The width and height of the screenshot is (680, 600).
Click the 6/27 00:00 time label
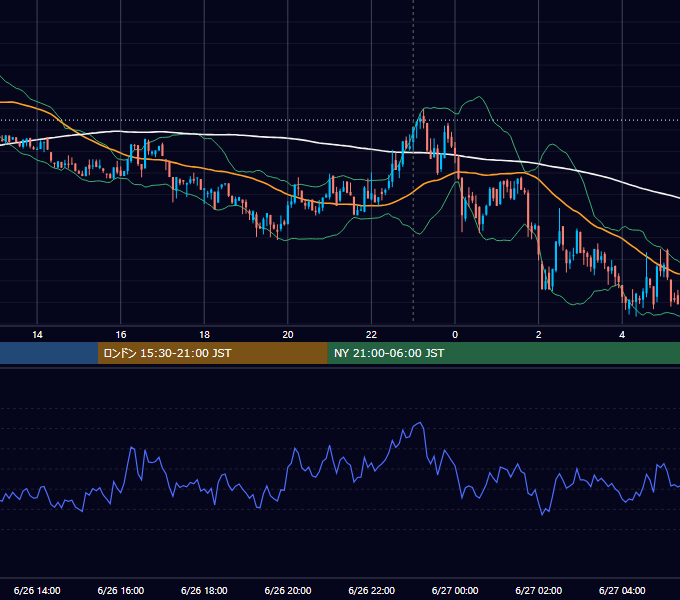(x=455, y=590)
